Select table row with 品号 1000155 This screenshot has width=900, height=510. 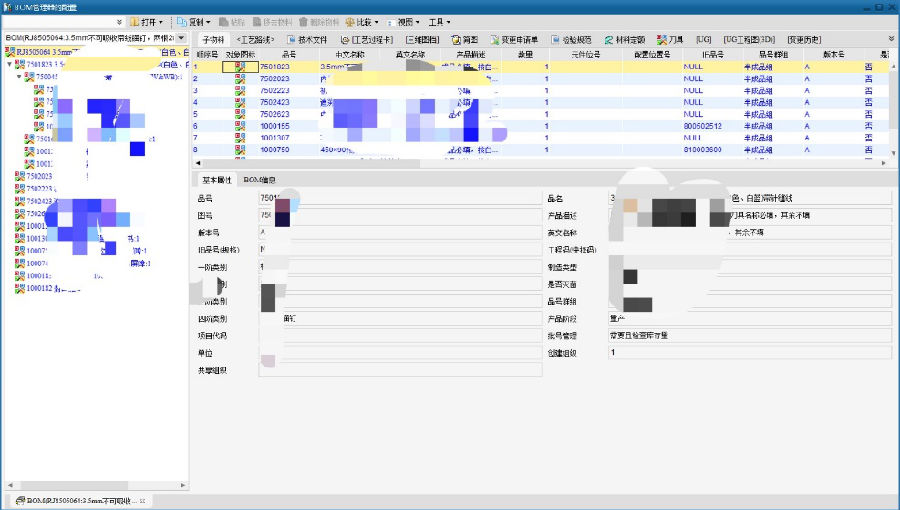(276, 126)
